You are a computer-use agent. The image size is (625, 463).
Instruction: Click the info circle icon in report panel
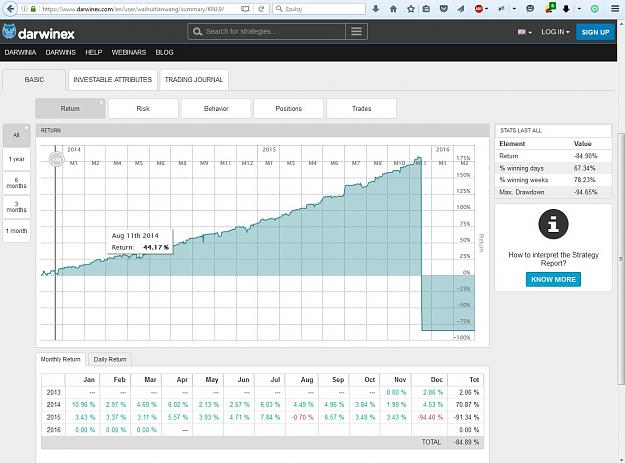click(x=553, y=224)
